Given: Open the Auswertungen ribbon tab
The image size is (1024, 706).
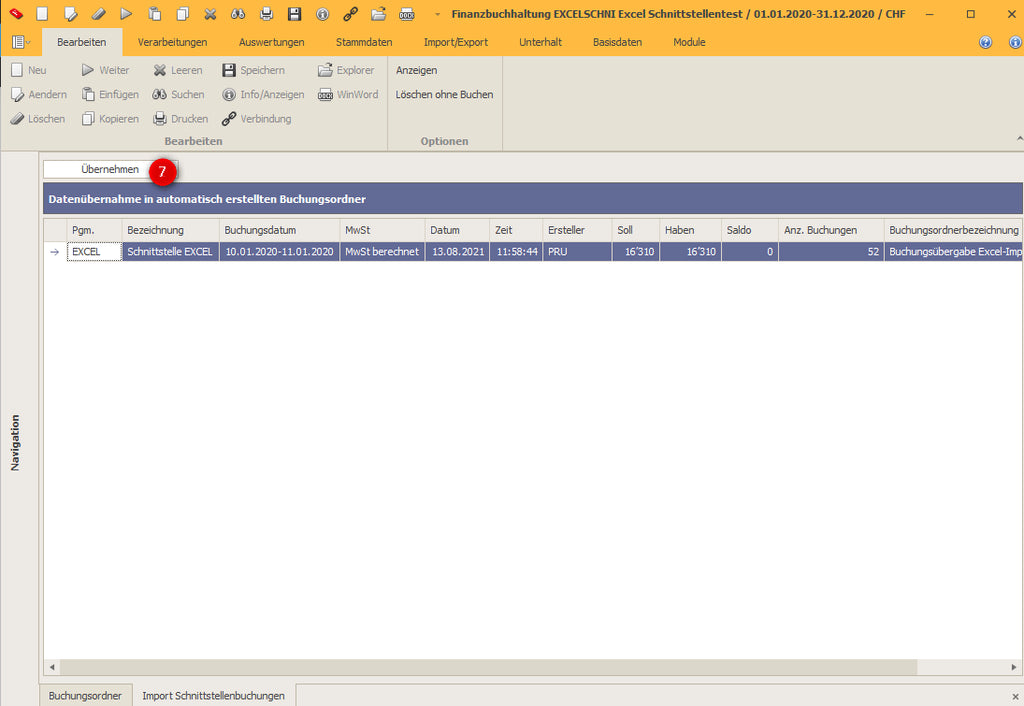Looking at the screenshot, I should click(x=271, y=42).
